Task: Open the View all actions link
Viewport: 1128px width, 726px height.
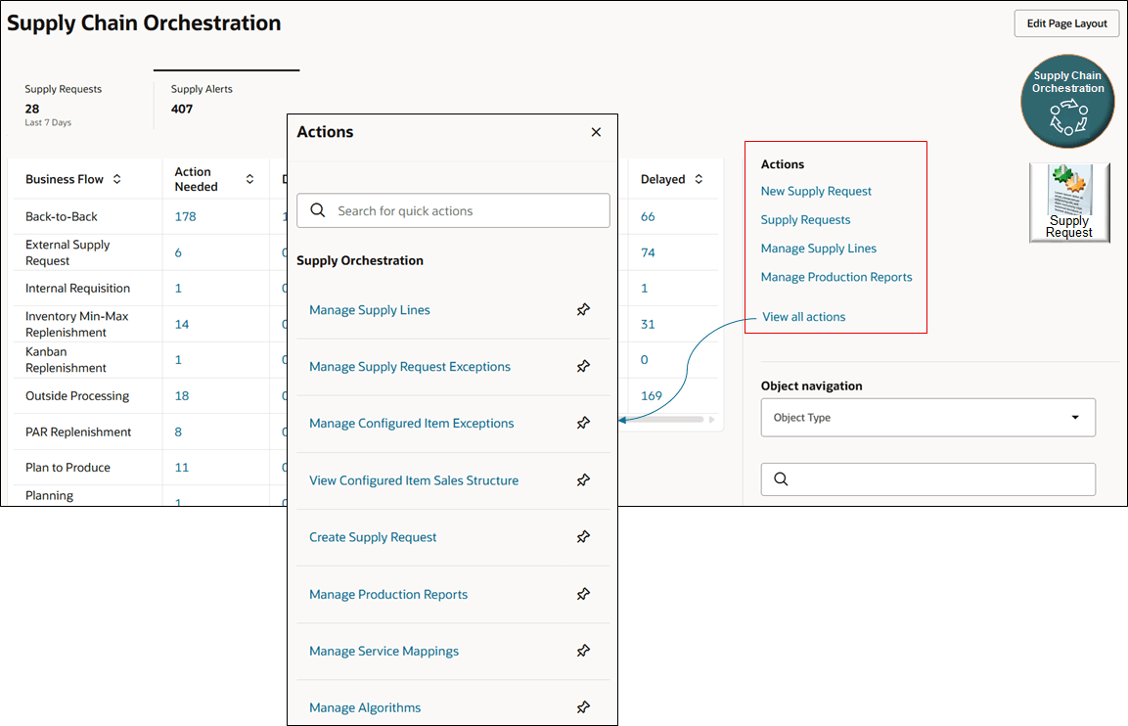Action: (x=801, y=316)
